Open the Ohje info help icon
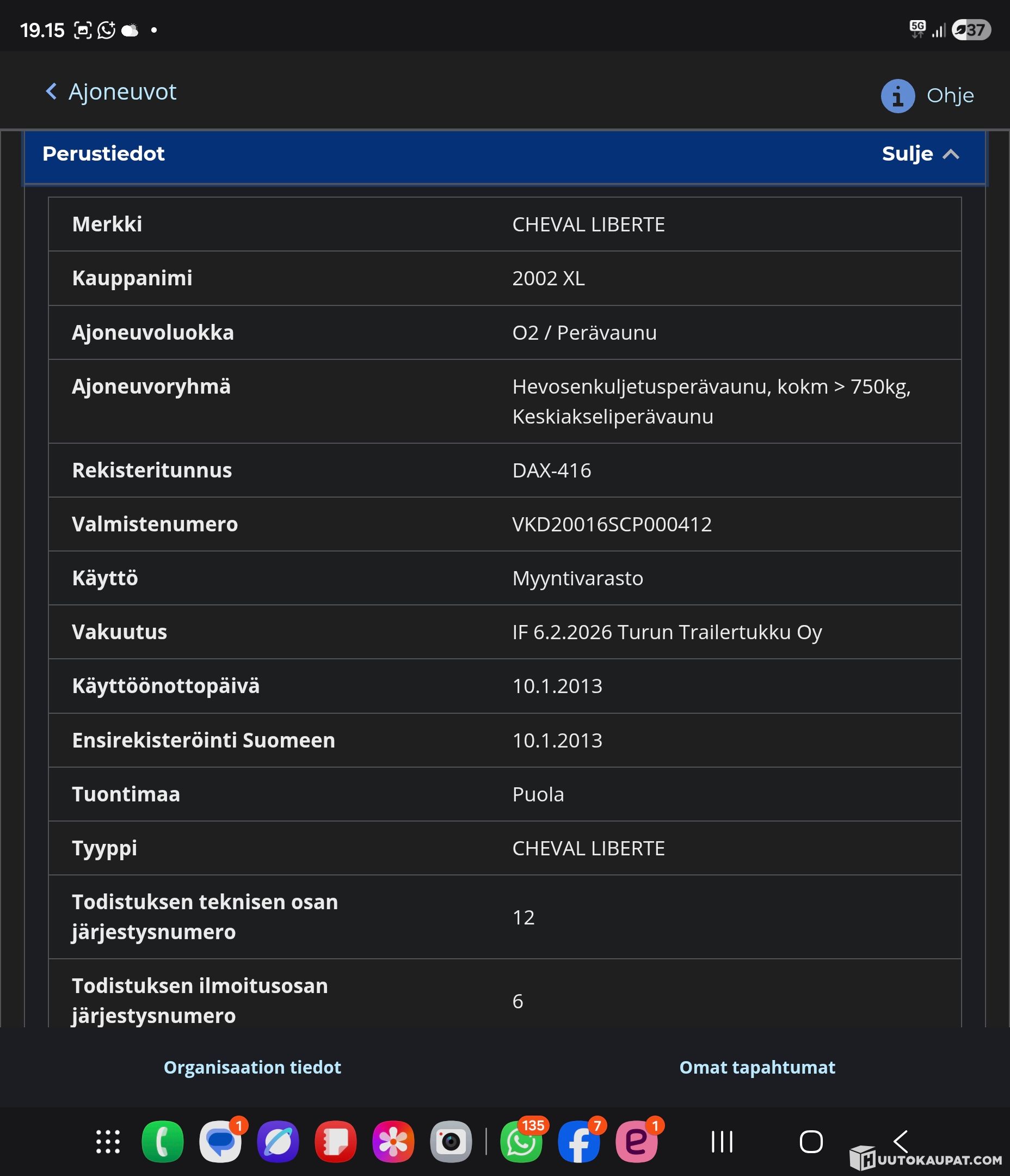 pos(898,96)
